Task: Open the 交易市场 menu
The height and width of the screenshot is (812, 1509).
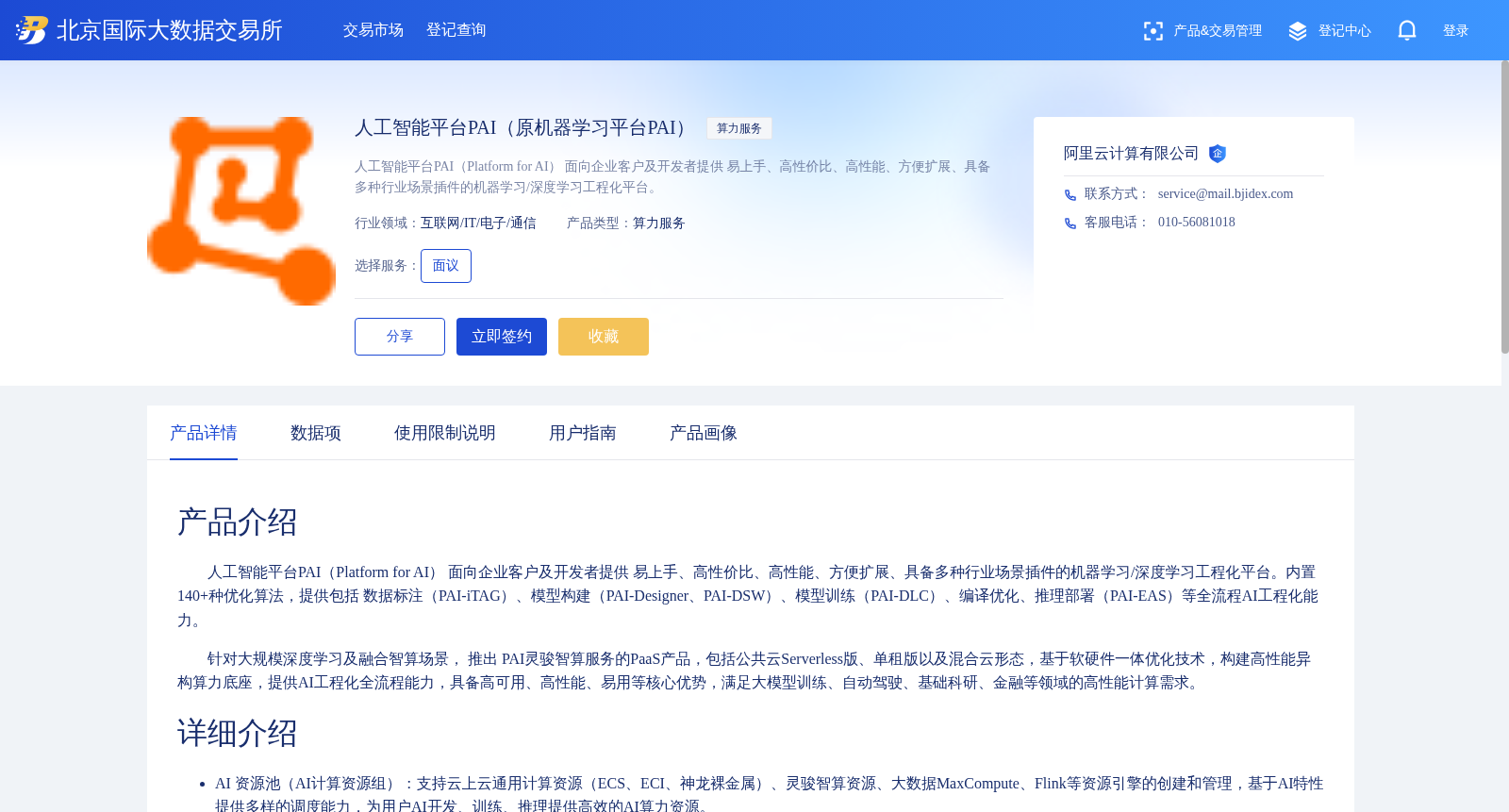Action: point(373,30)
